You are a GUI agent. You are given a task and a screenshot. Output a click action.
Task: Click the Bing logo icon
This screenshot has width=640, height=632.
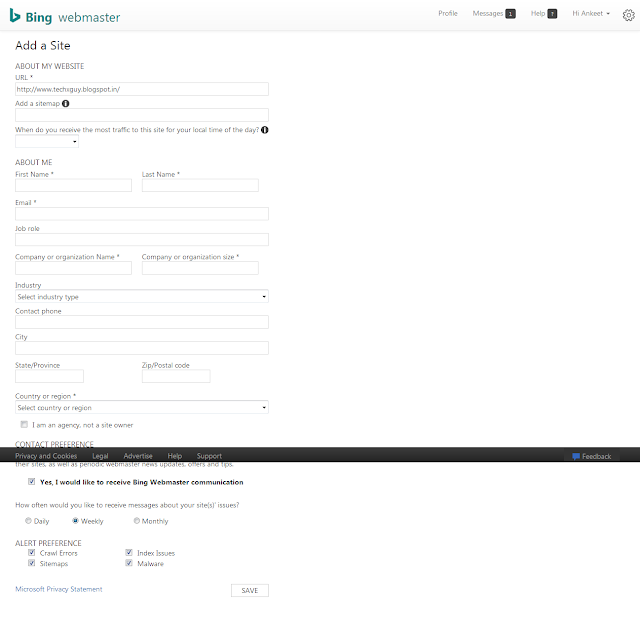point(15,16)
